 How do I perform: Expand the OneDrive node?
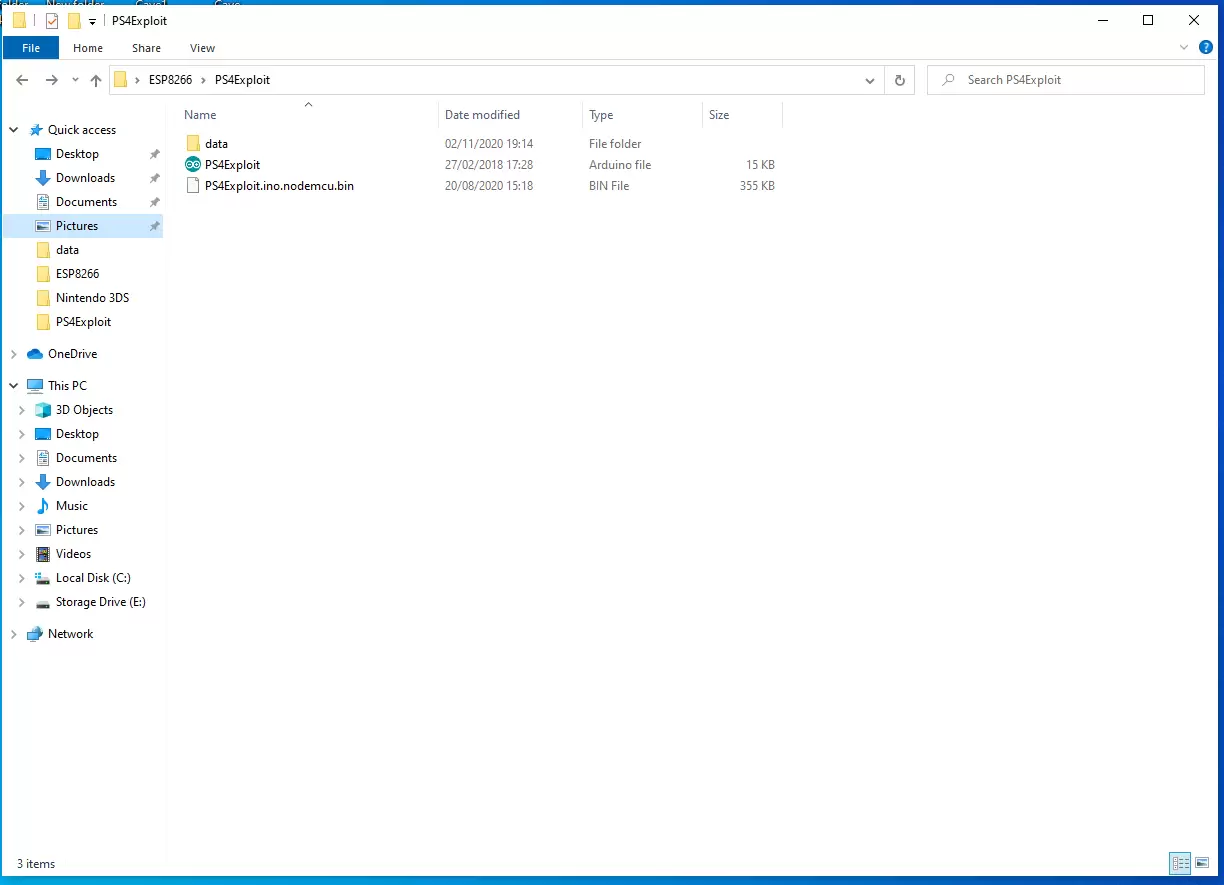click(x=14, y=354)
